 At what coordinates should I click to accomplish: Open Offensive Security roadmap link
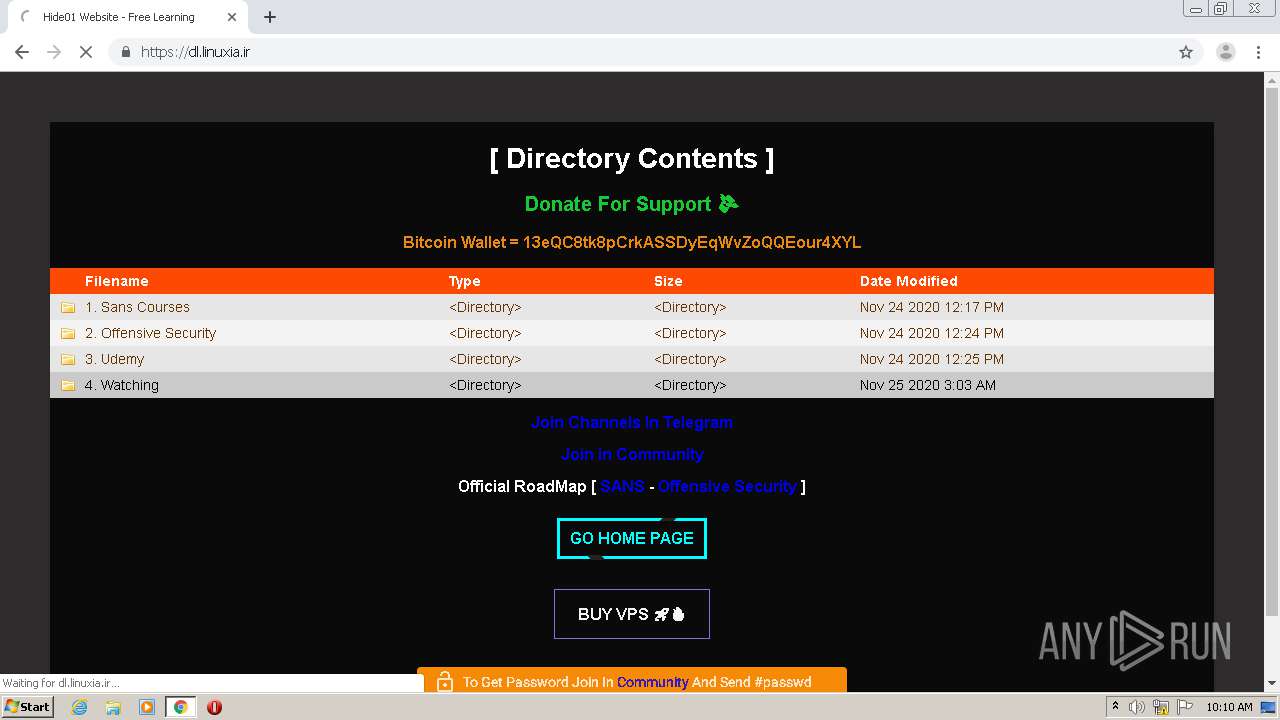pyautogui.click(x=727, y=486)
